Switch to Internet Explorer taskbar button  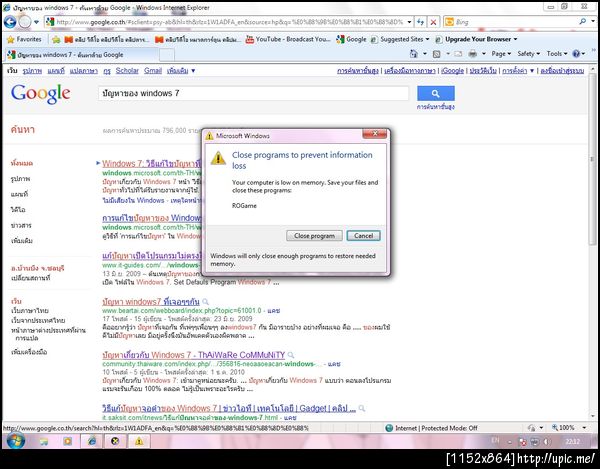(x=92, y=441)
